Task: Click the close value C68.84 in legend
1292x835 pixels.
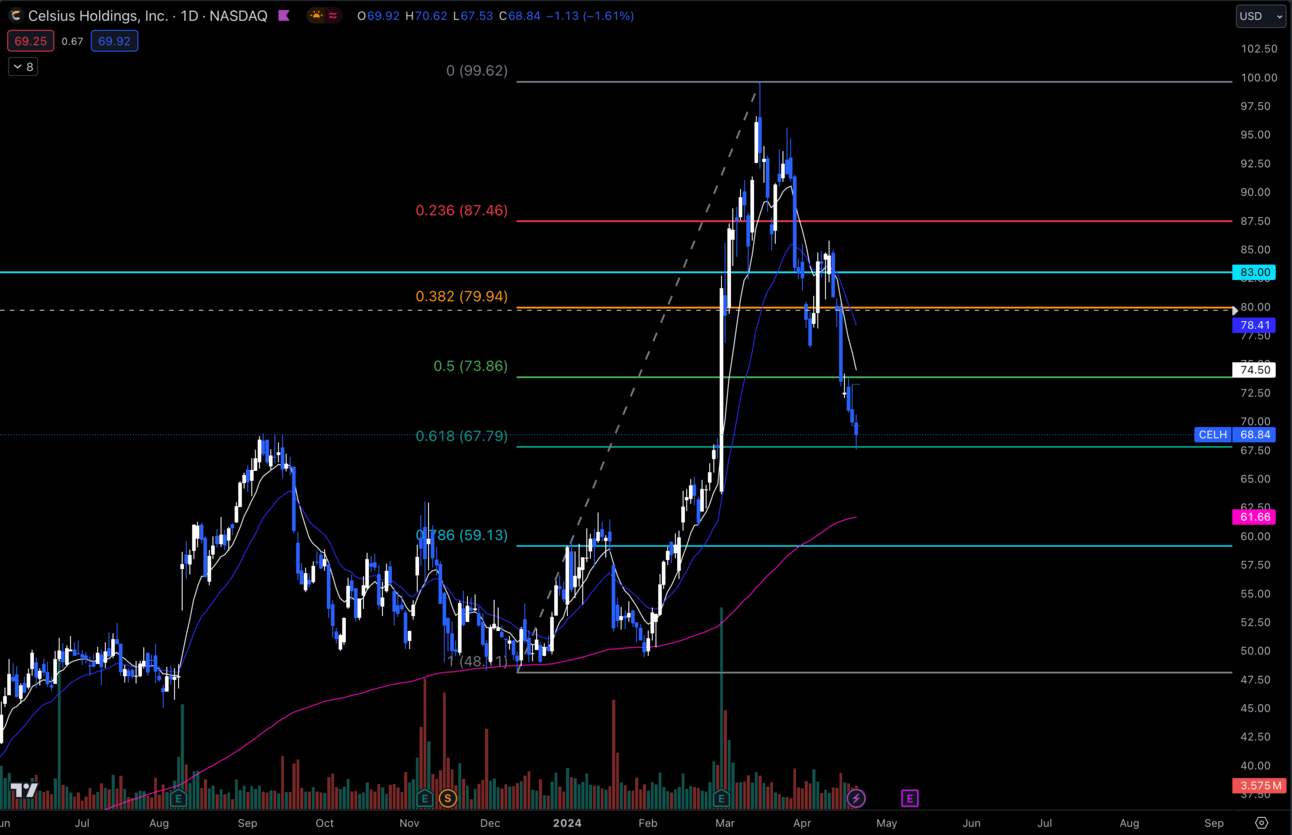Action: [519, 16]
